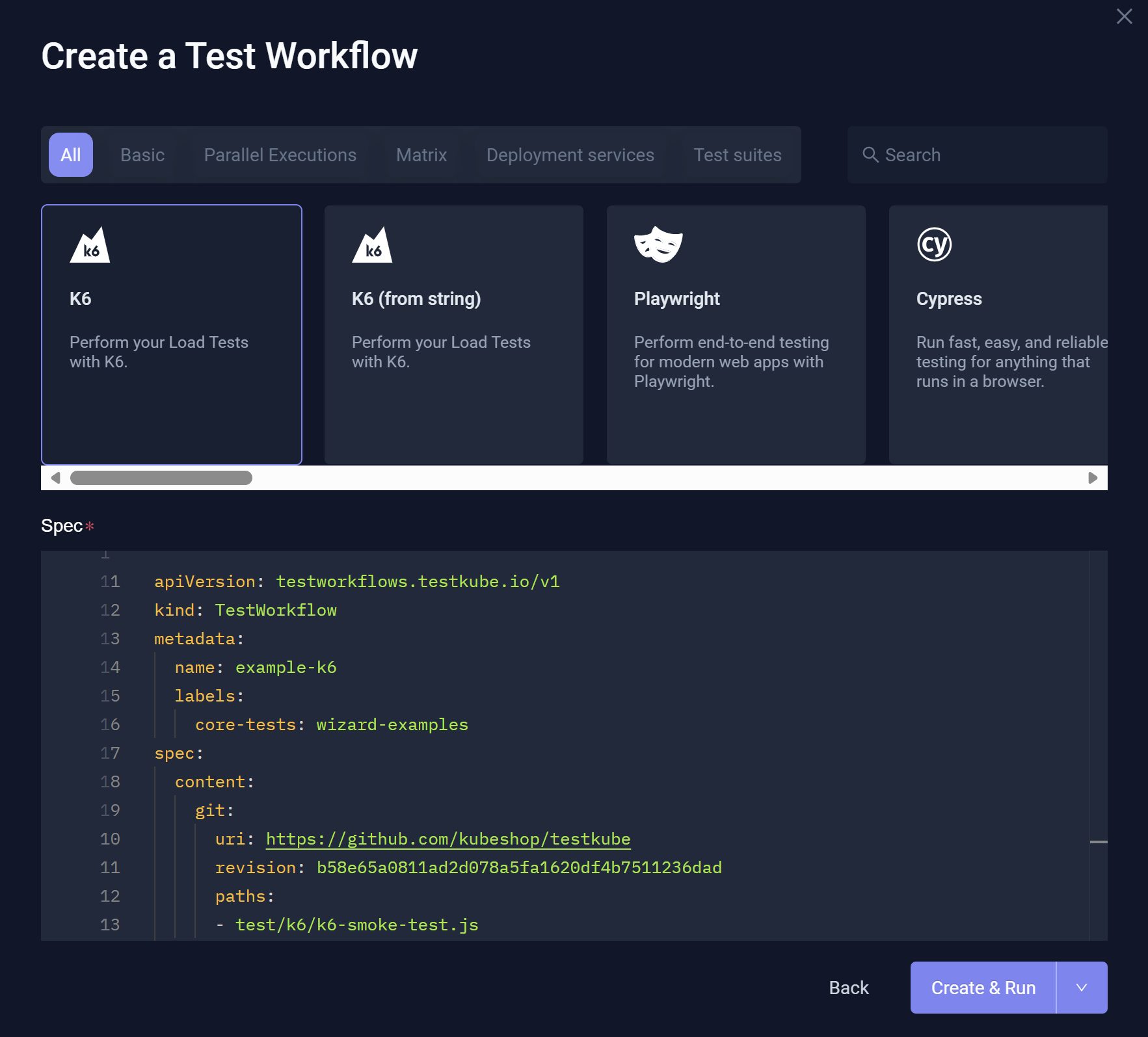Open the Parallel Executions tab
Image resolution: width=1148 pixels, height=1037 pixels.
click(280, 155)
